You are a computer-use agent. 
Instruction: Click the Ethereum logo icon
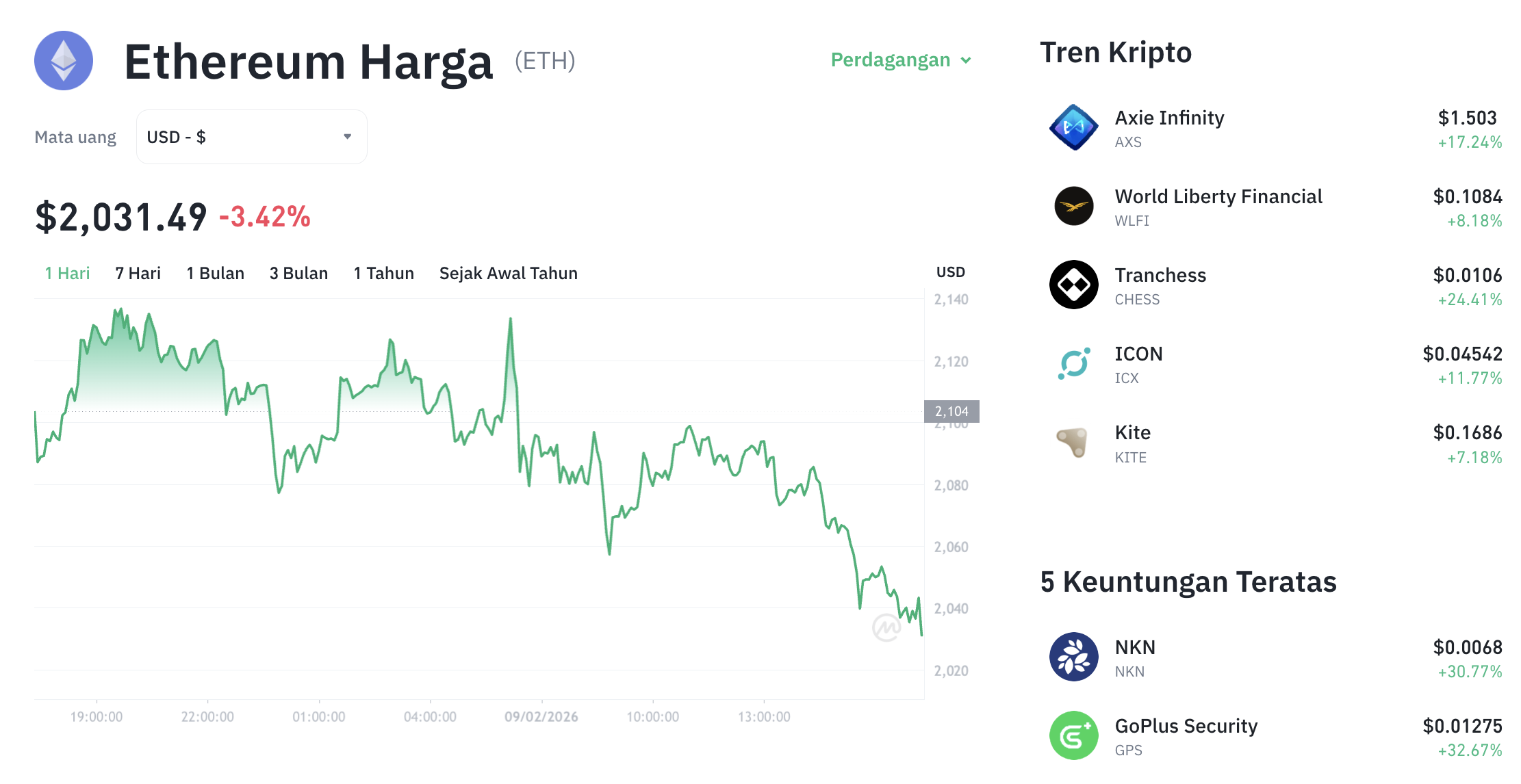point(63,62)
